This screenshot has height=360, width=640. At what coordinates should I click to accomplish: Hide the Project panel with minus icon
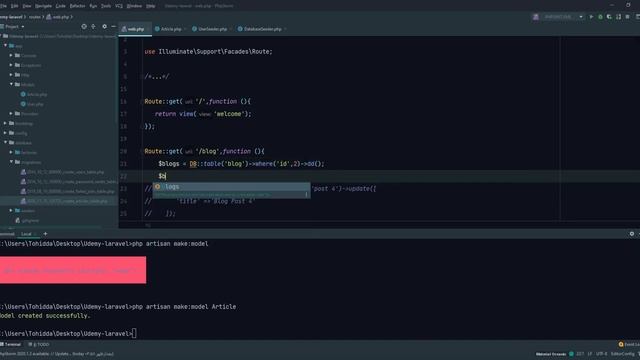pos(113,27)
